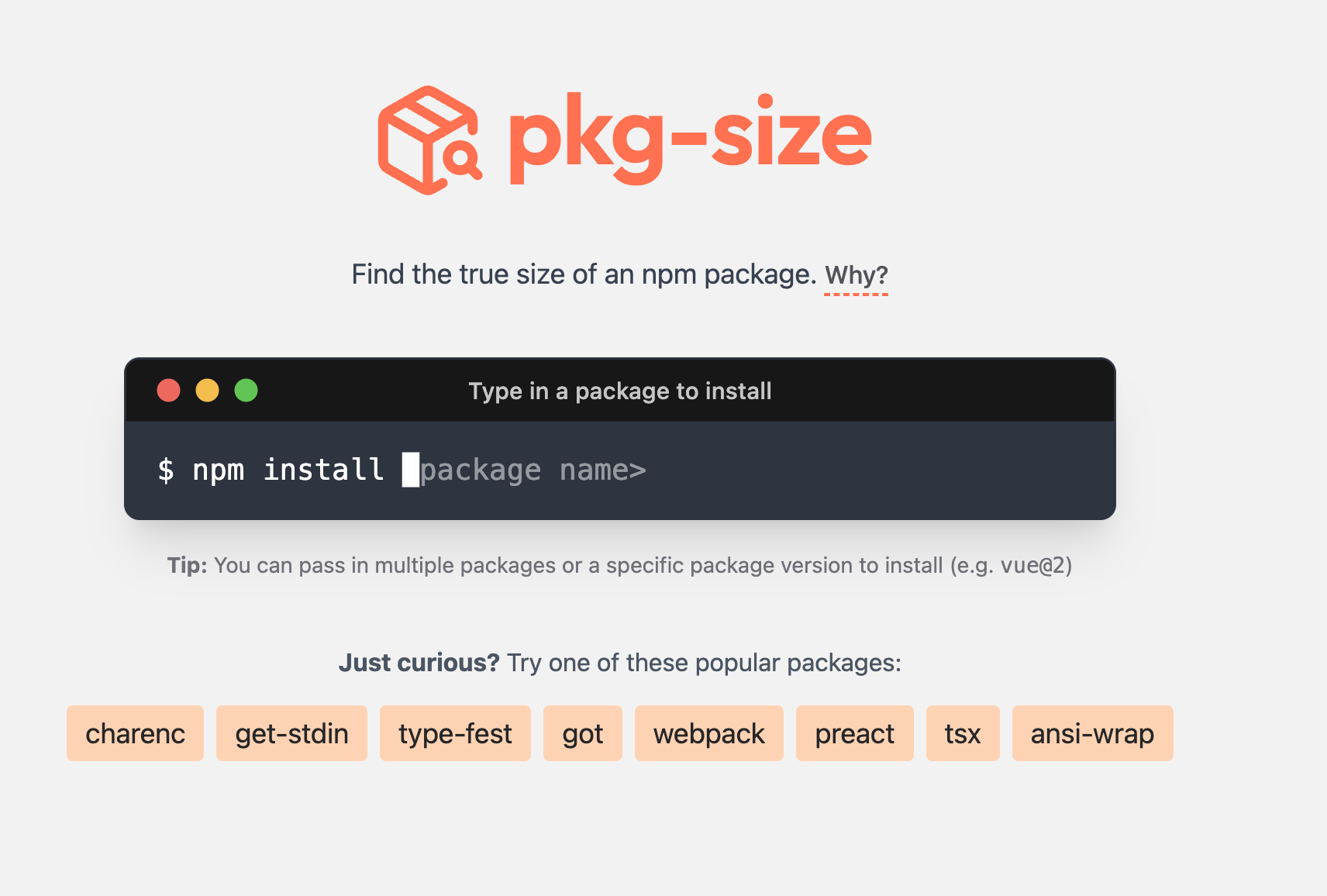Screen dimensions: 1327x896
Task: Select the preact package button
Action: (854, 733)
